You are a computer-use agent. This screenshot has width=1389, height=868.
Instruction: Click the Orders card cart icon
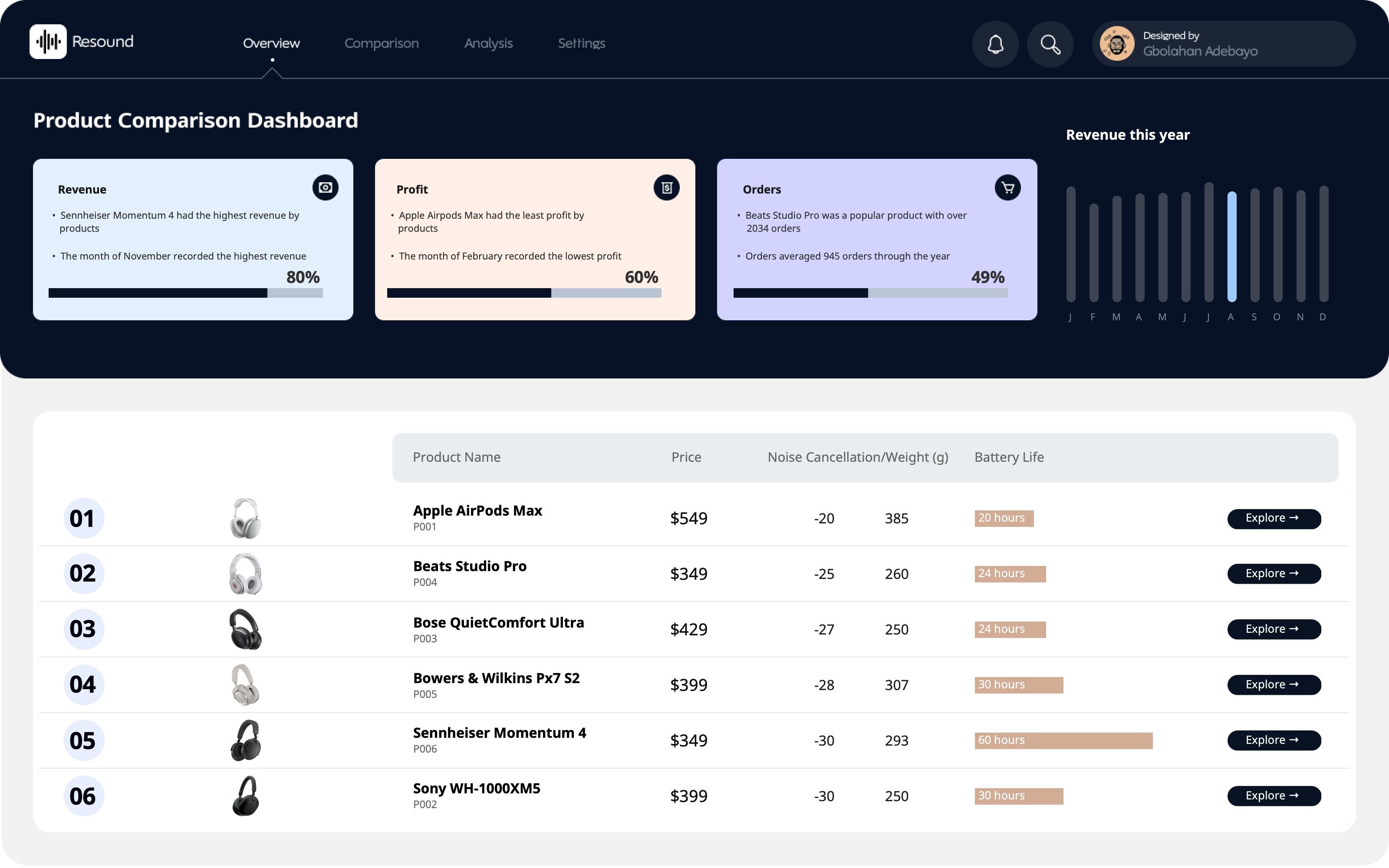pyautogui.click(x=1007, y=188)
